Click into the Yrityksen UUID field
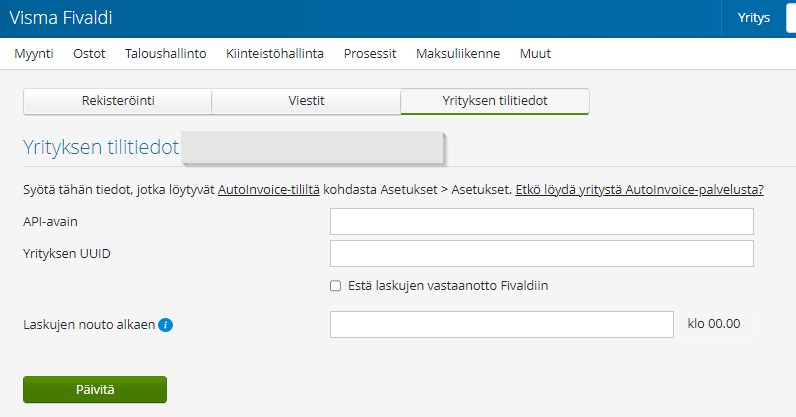The image size is (796, 417). pos(541,254)
